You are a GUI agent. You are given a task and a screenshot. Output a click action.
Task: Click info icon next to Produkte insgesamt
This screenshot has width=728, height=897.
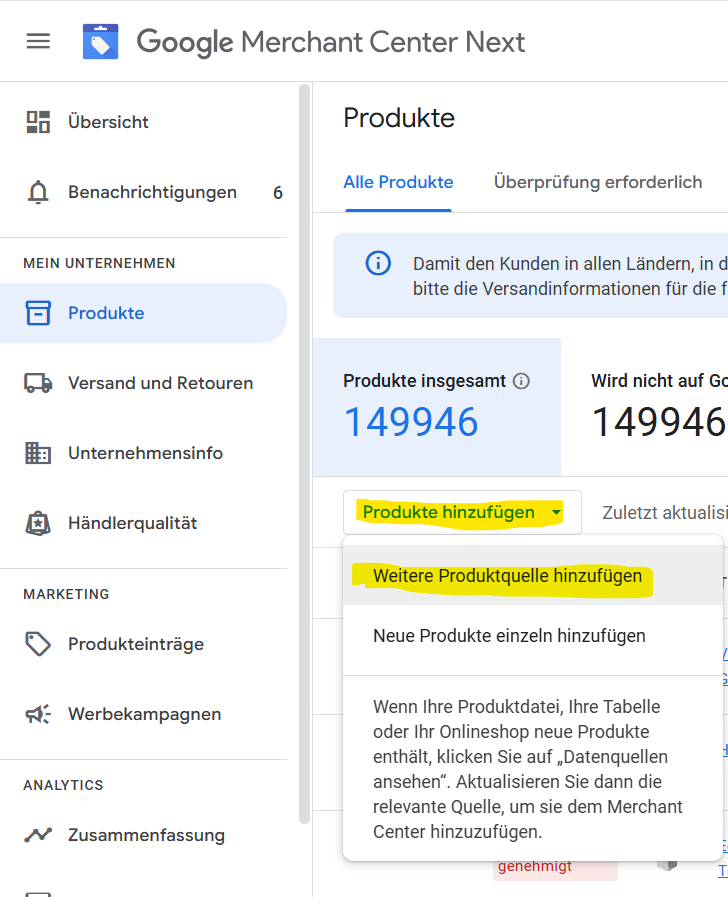521,381
